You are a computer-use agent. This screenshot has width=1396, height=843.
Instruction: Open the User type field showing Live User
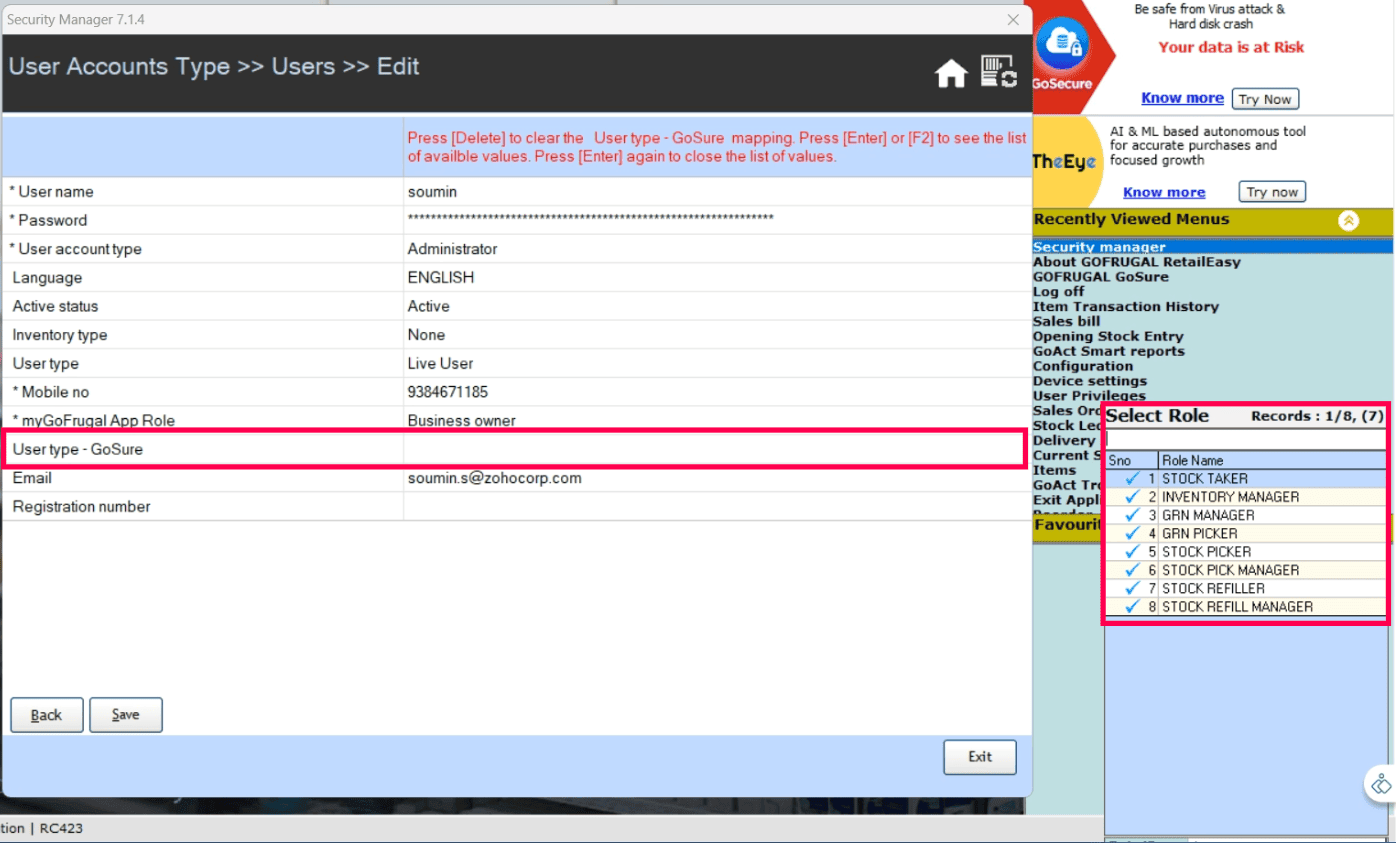716,363
